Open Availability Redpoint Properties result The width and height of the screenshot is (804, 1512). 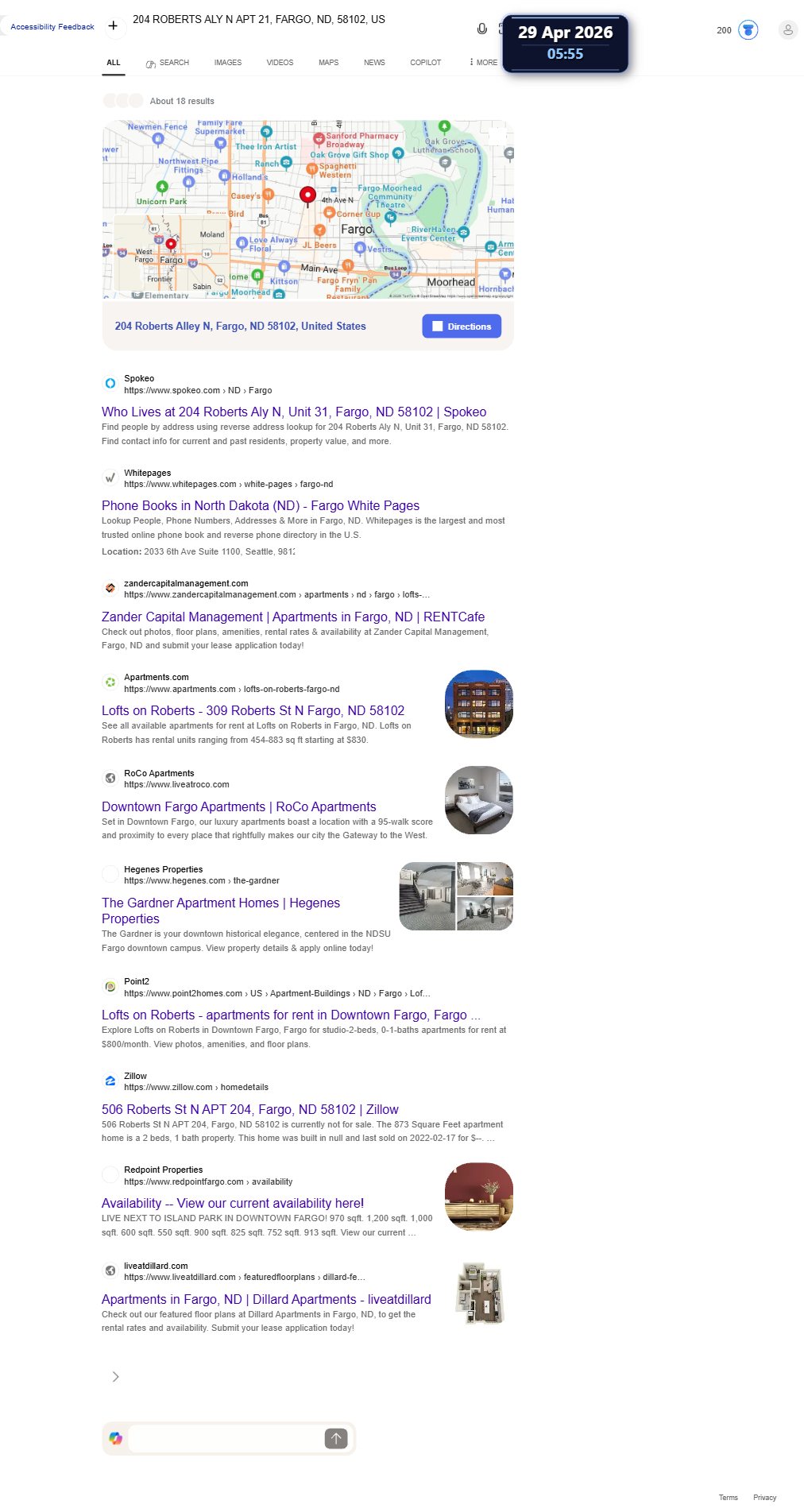click(x=233, y=1204)
